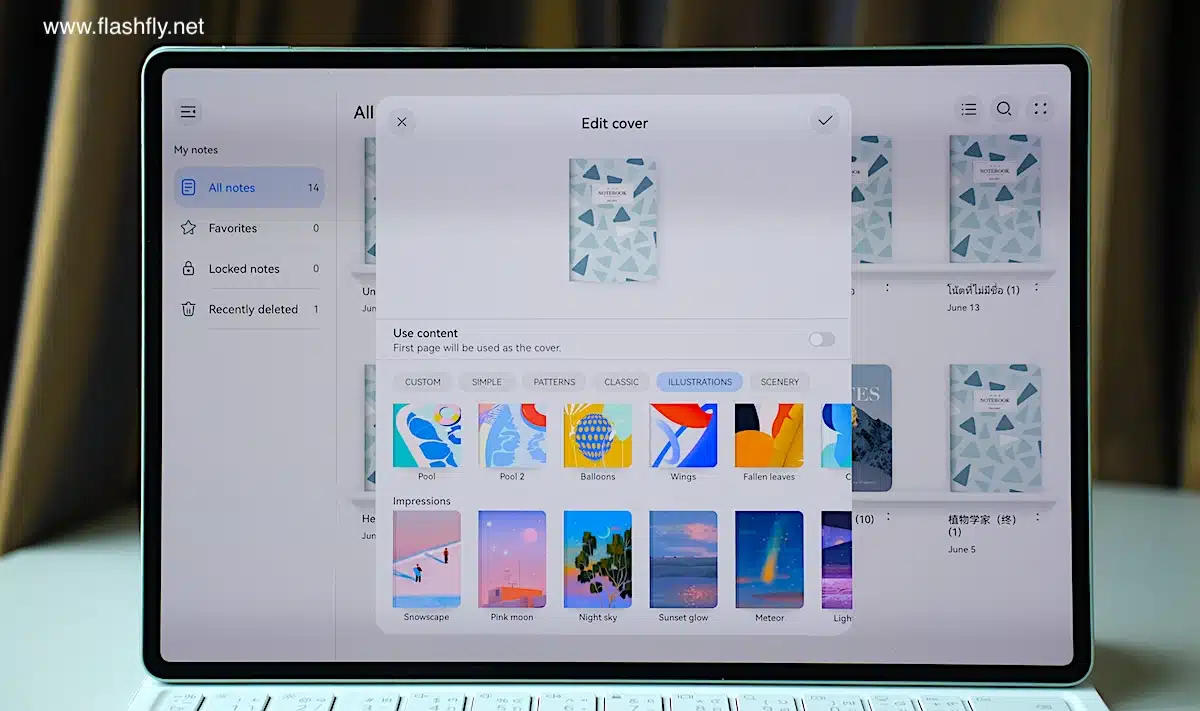Select the Pink moon cover

512,559
